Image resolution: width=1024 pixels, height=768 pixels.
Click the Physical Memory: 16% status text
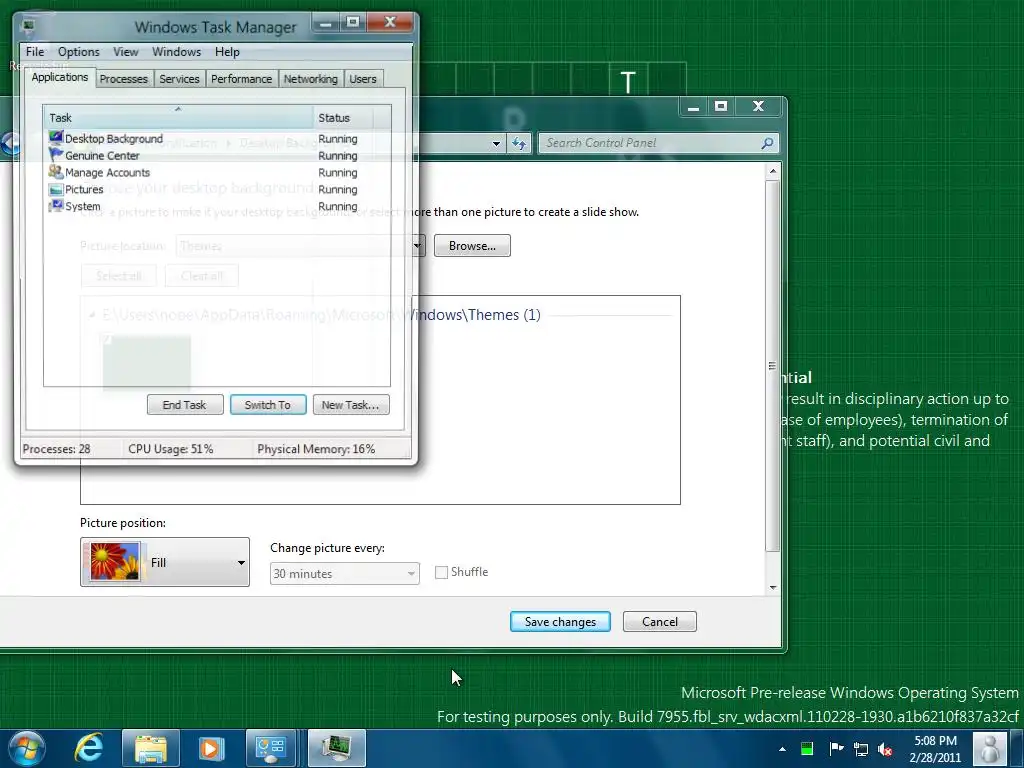coord(316,449)
